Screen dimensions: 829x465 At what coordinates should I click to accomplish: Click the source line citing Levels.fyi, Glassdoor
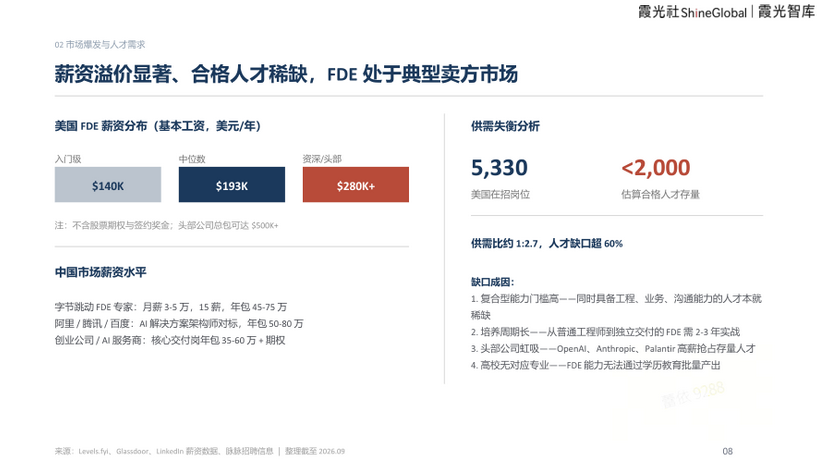click(200, 451)
